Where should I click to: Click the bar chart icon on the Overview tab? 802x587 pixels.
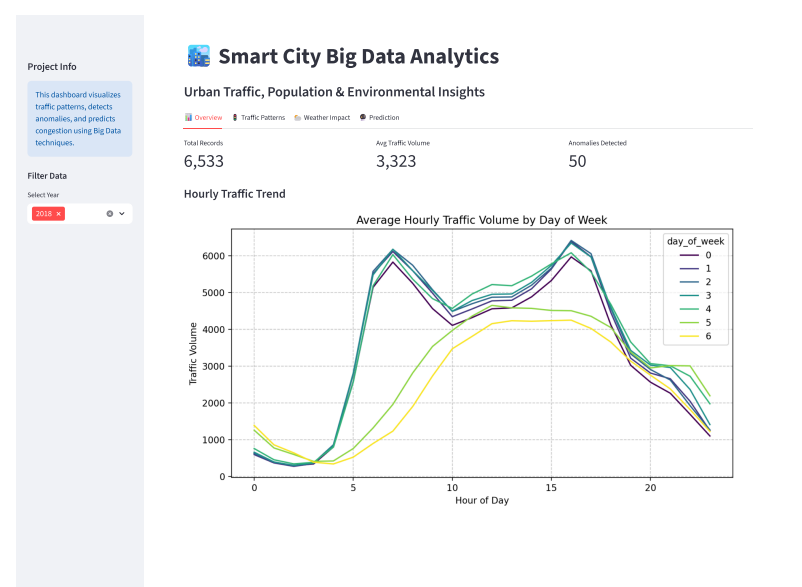click(x=189, y=117)
